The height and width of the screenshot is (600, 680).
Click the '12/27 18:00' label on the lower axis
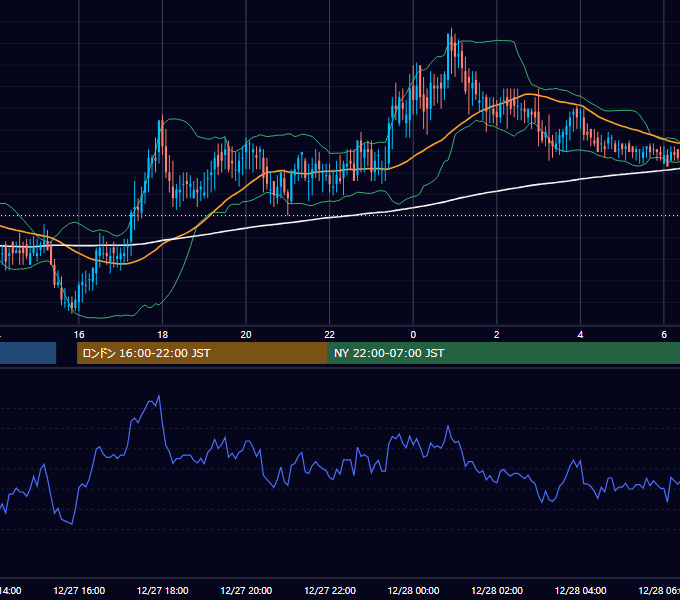pos(163,590)
